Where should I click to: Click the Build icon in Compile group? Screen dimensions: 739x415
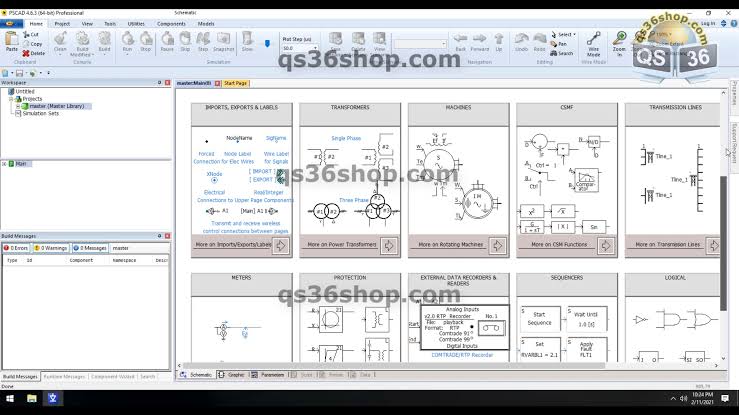coord(104,39)
